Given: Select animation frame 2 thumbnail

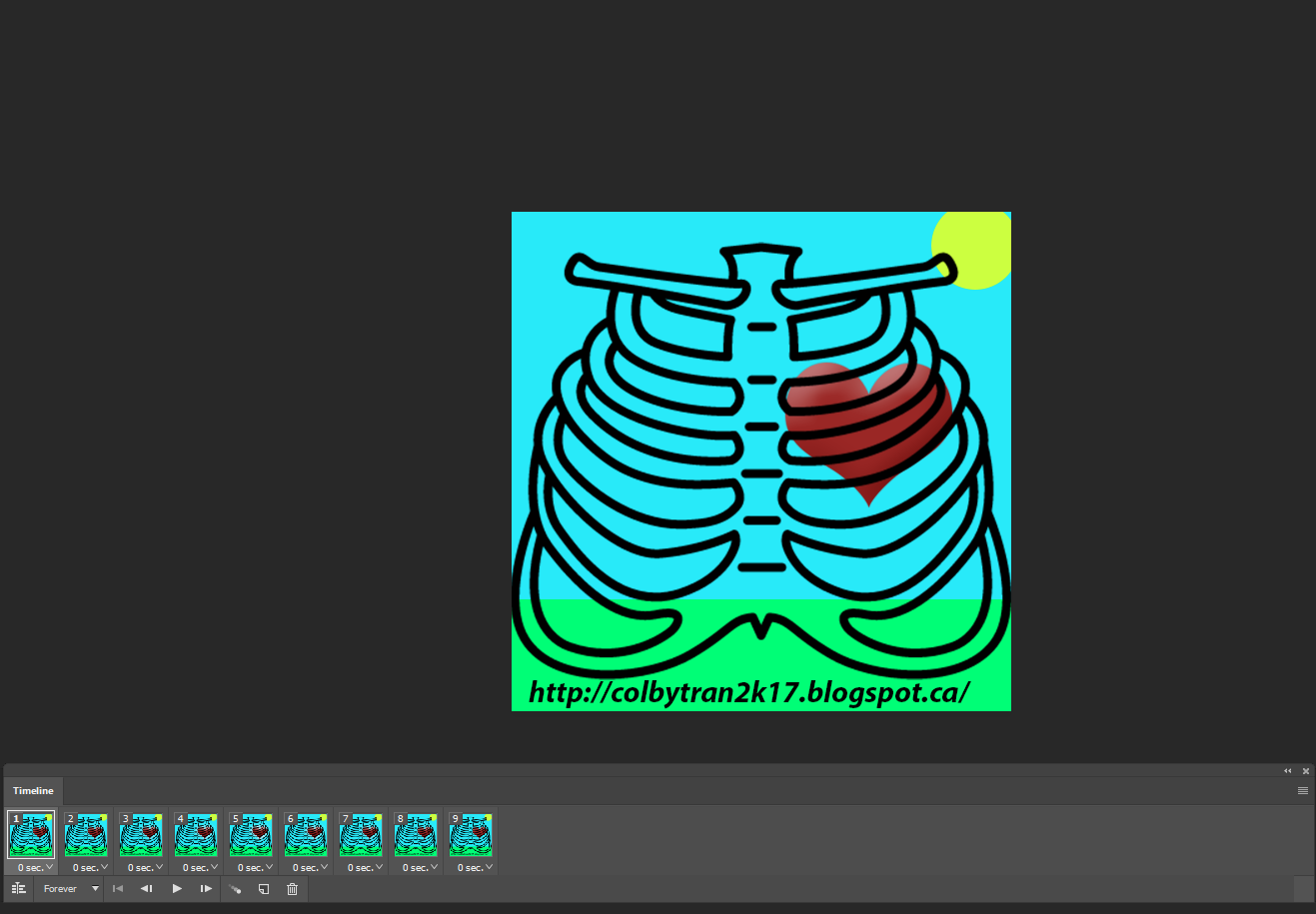Looking at the screenshot, I should (x=86, y=834).
